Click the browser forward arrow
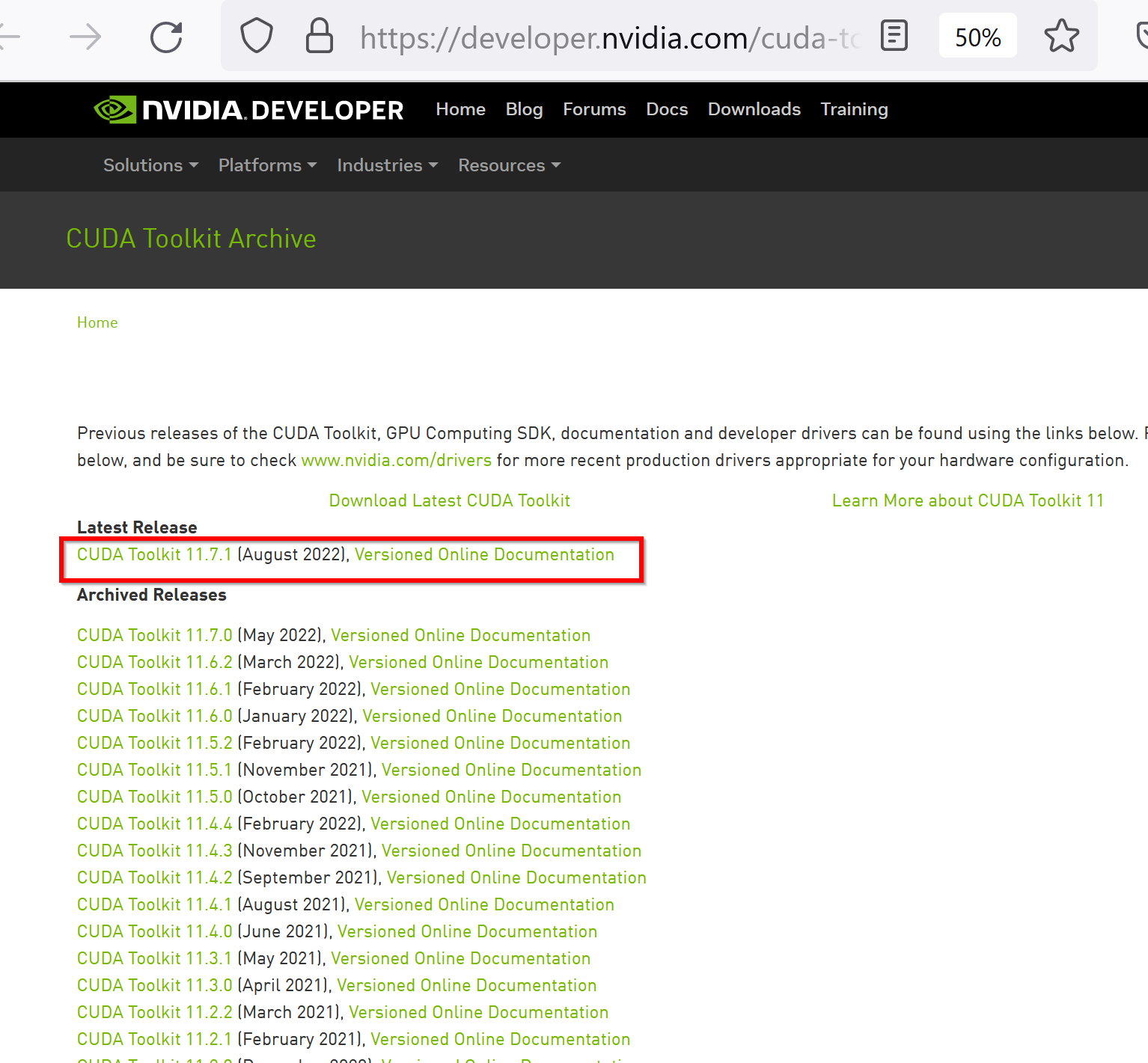The image size is (1148, 1063). click(x=85, y=37)
